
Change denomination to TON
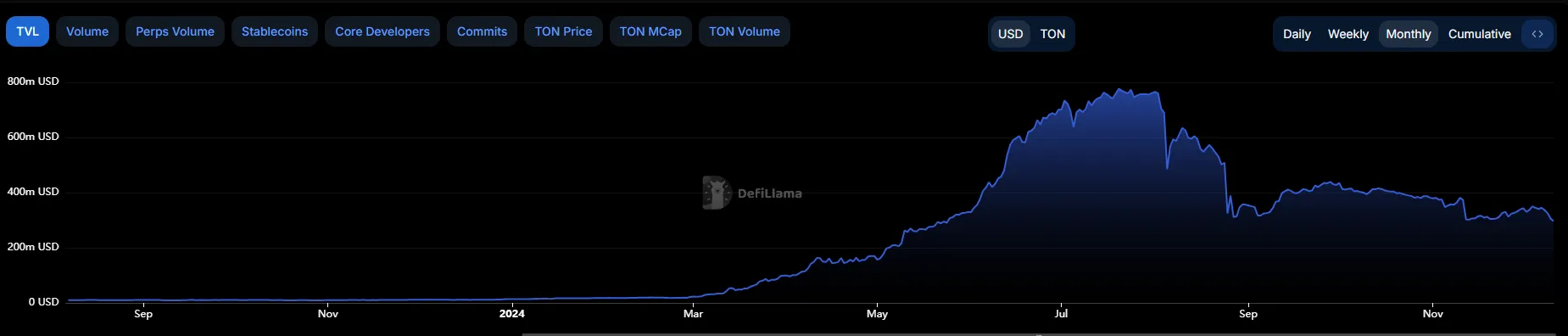1052,34
